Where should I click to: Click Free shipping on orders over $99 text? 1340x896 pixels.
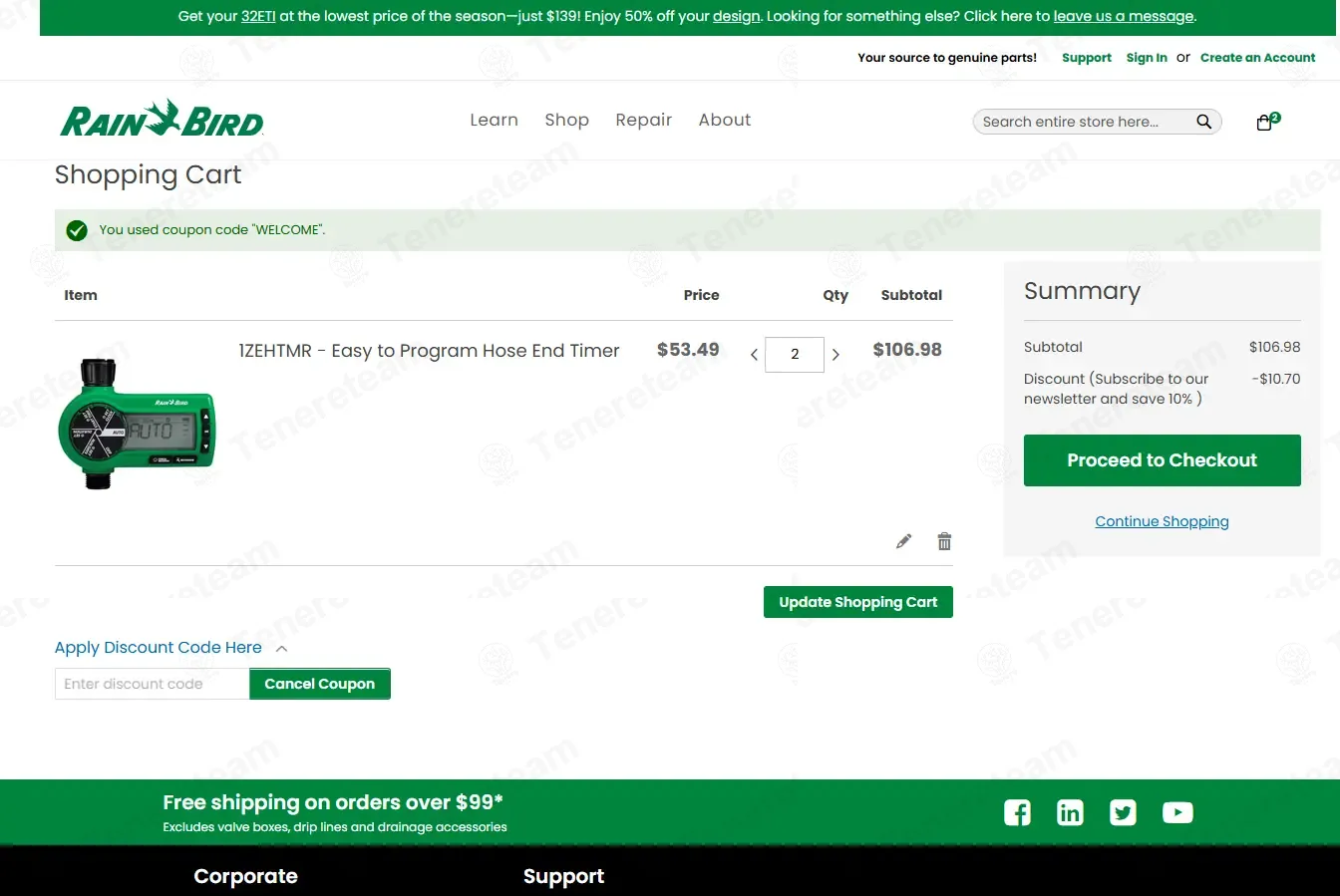pos(333,802)
